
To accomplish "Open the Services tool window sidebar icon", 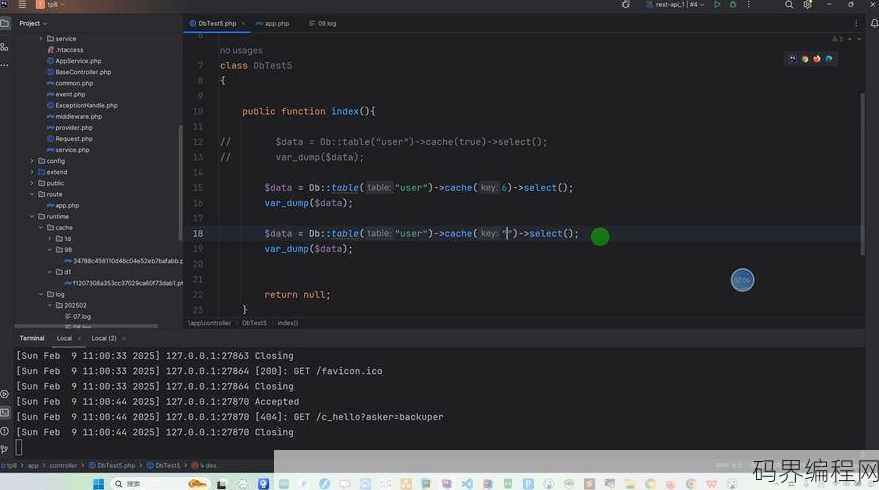I will (4, 394).
